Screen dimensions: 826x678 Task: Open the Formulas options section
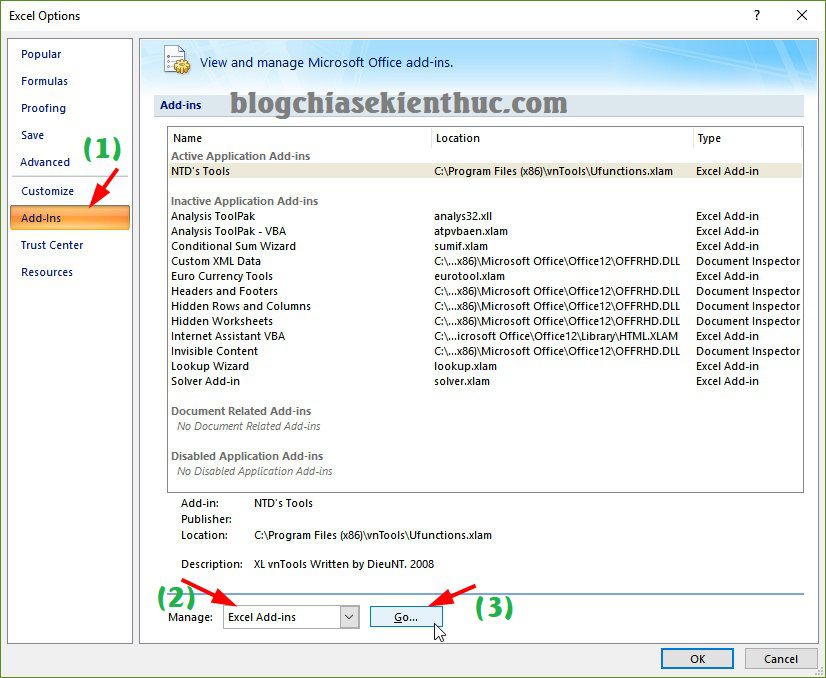click(x=44, y=81)
